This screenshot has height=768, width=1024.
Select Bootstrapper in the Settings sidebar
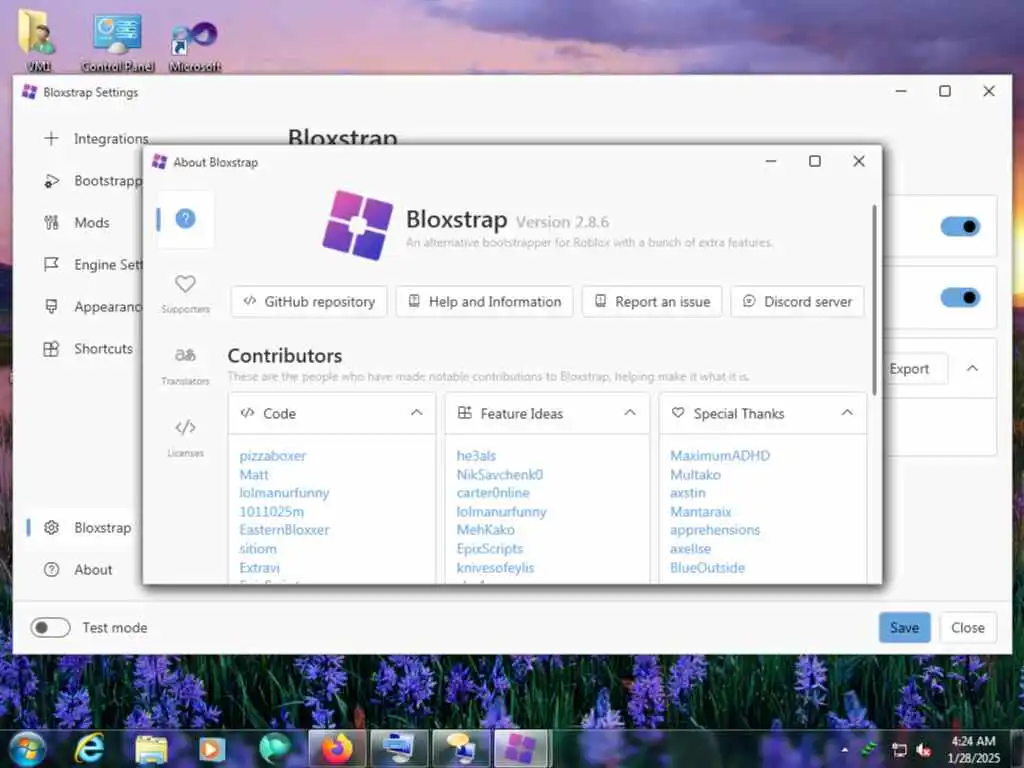click(93, 181)
